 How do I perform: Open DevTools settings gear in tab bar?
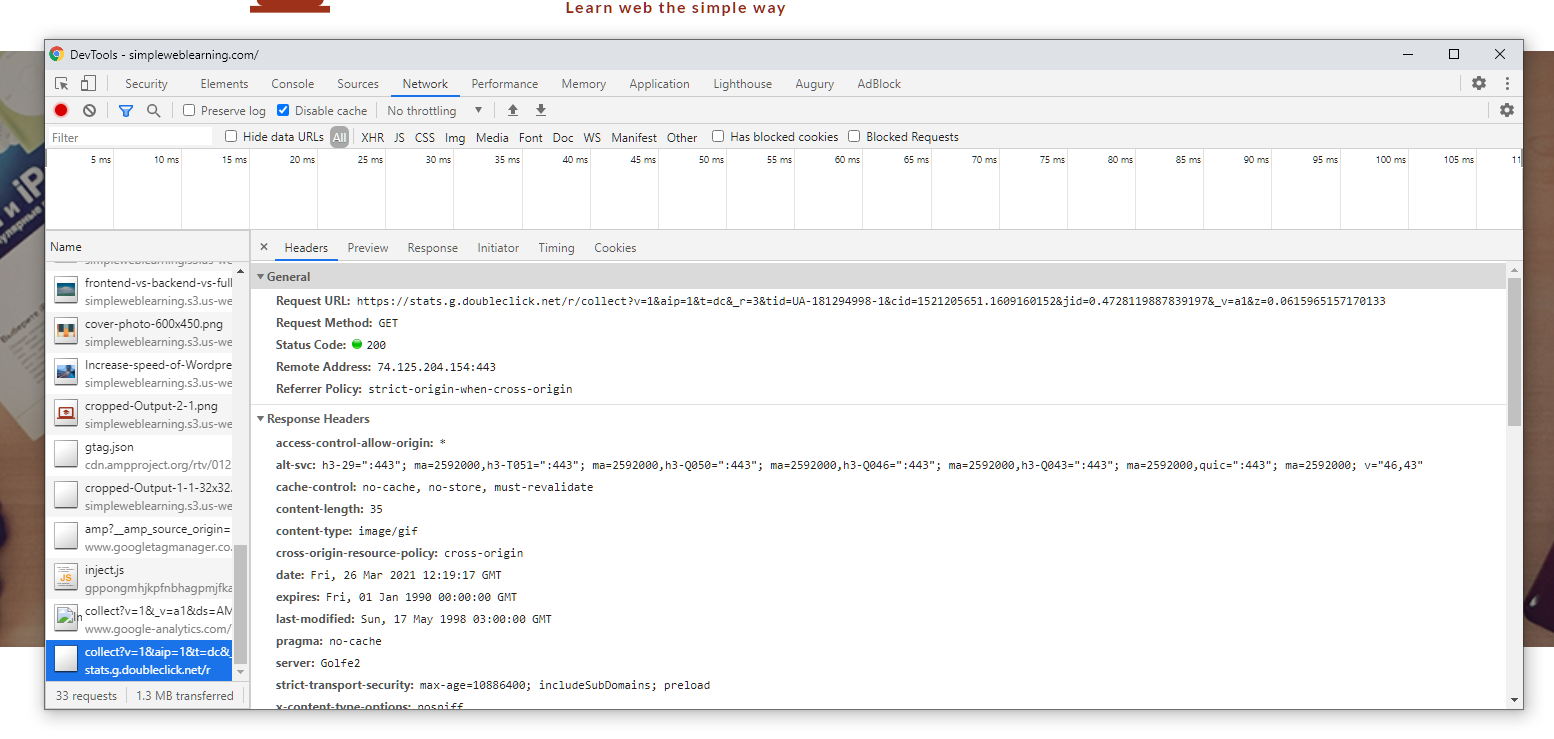tap(1479, 84)
